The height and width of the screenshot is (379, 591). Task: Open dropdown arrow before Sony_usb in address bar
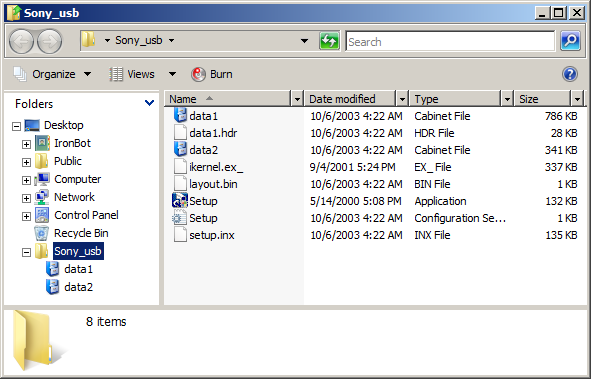[x=107, y=40]
